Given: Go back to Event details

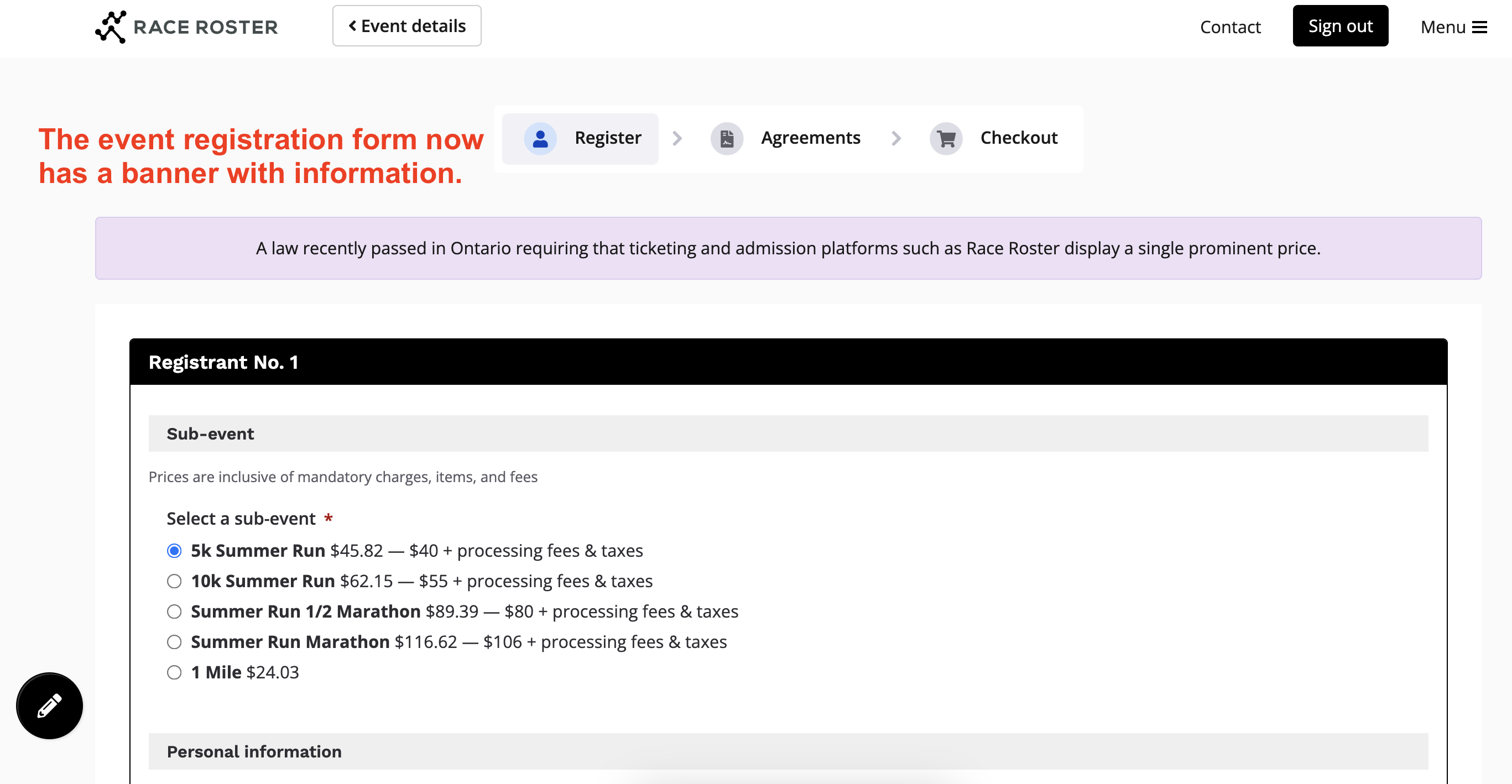Looking at the screenshot, I should [x=407, y=26].
